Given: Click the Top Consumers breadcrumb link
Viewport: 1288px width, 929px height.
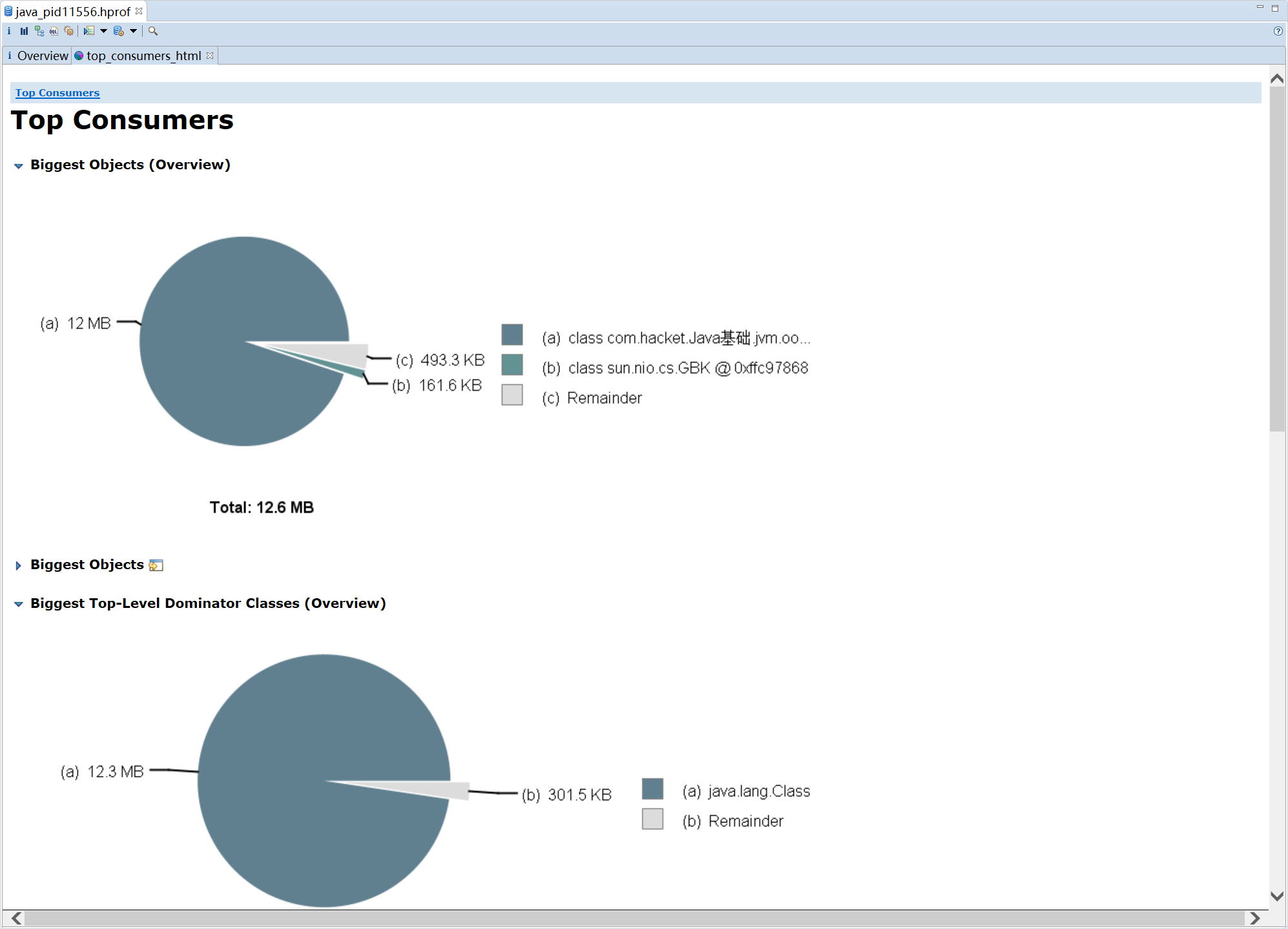Looking at the screenshot, I should (57, 93).
